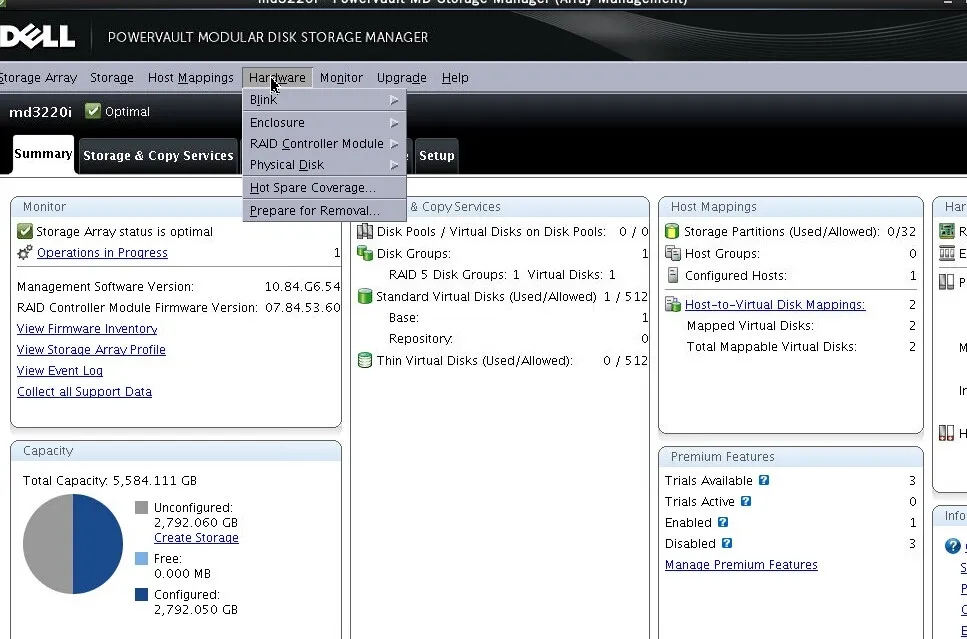
Task: Click the Disk Pools icon
Action: pos(365,231)
